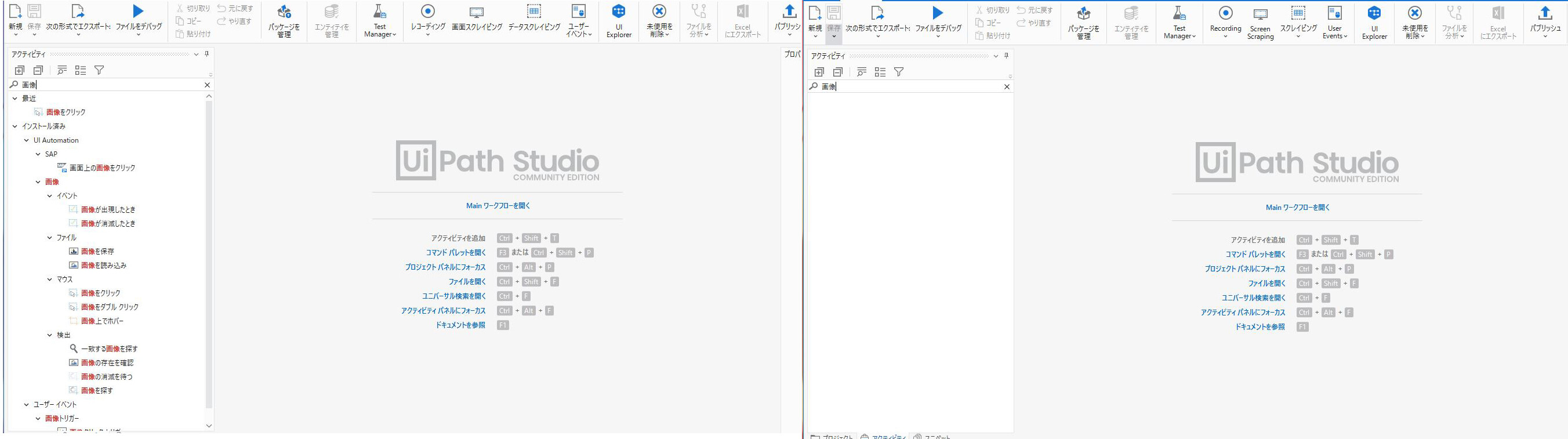
Task: Click コピー in left window ribbon
Action: pyautogui.click(x=188, y=21)
